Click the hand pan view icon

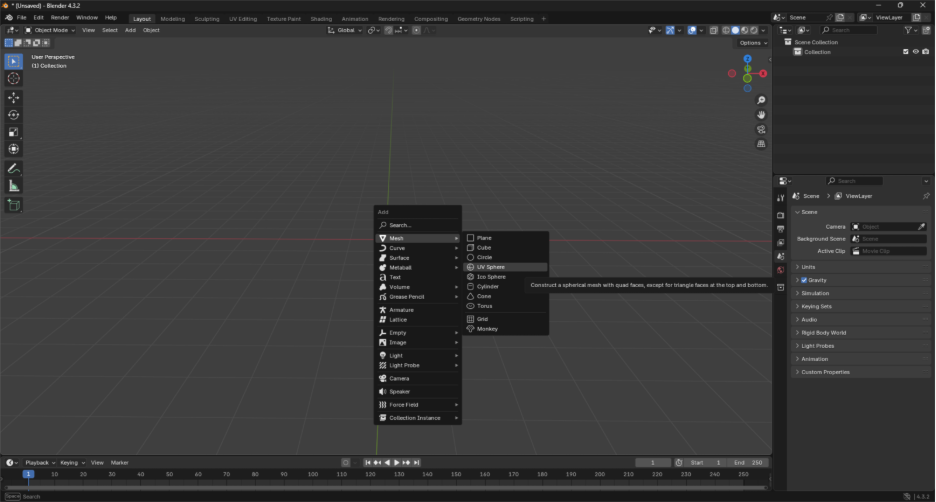[x=761, y=114]
